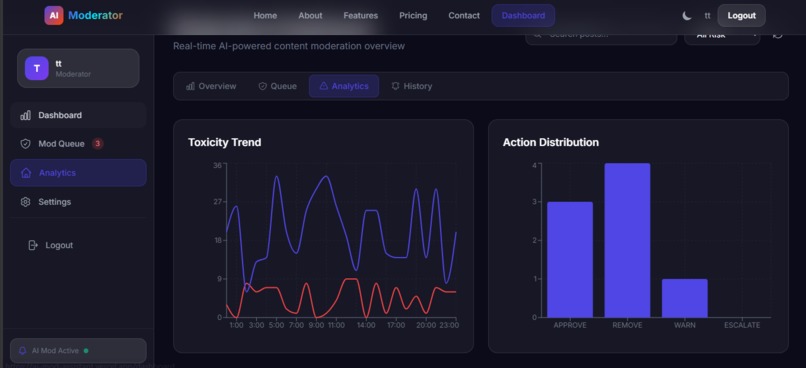The height and width of the screenshot is (368, 806).
Task: Open Mod Queue shield icon in sidebar
Action: tap(25, 144)
